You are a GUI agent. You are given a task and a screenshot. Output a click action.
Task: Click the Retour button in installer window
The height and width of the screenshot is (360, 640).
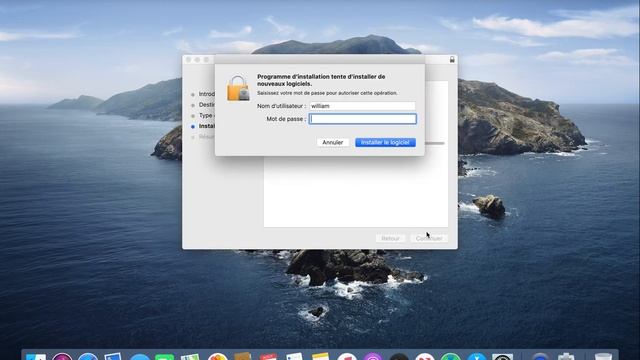click(390, 238)
